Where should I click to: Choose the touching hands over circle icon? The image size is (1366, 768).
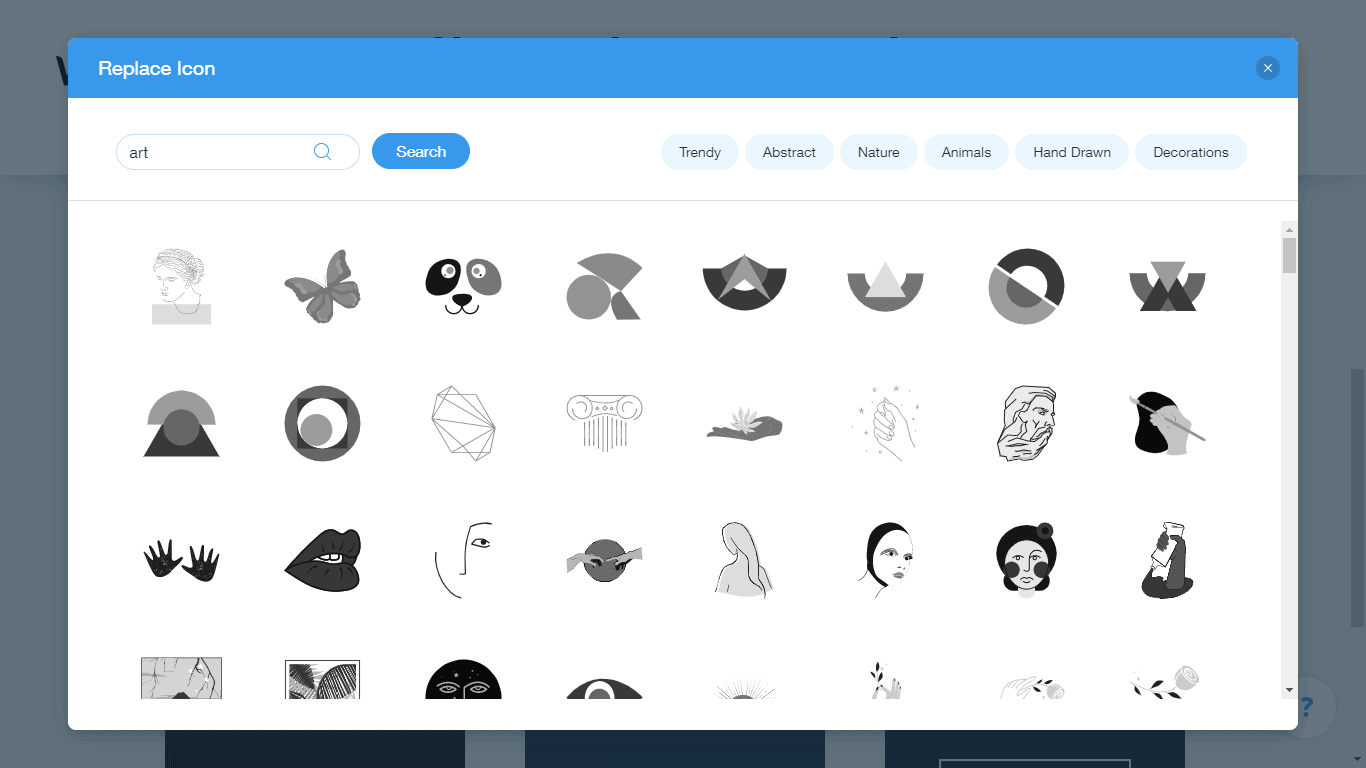point(604,560)
